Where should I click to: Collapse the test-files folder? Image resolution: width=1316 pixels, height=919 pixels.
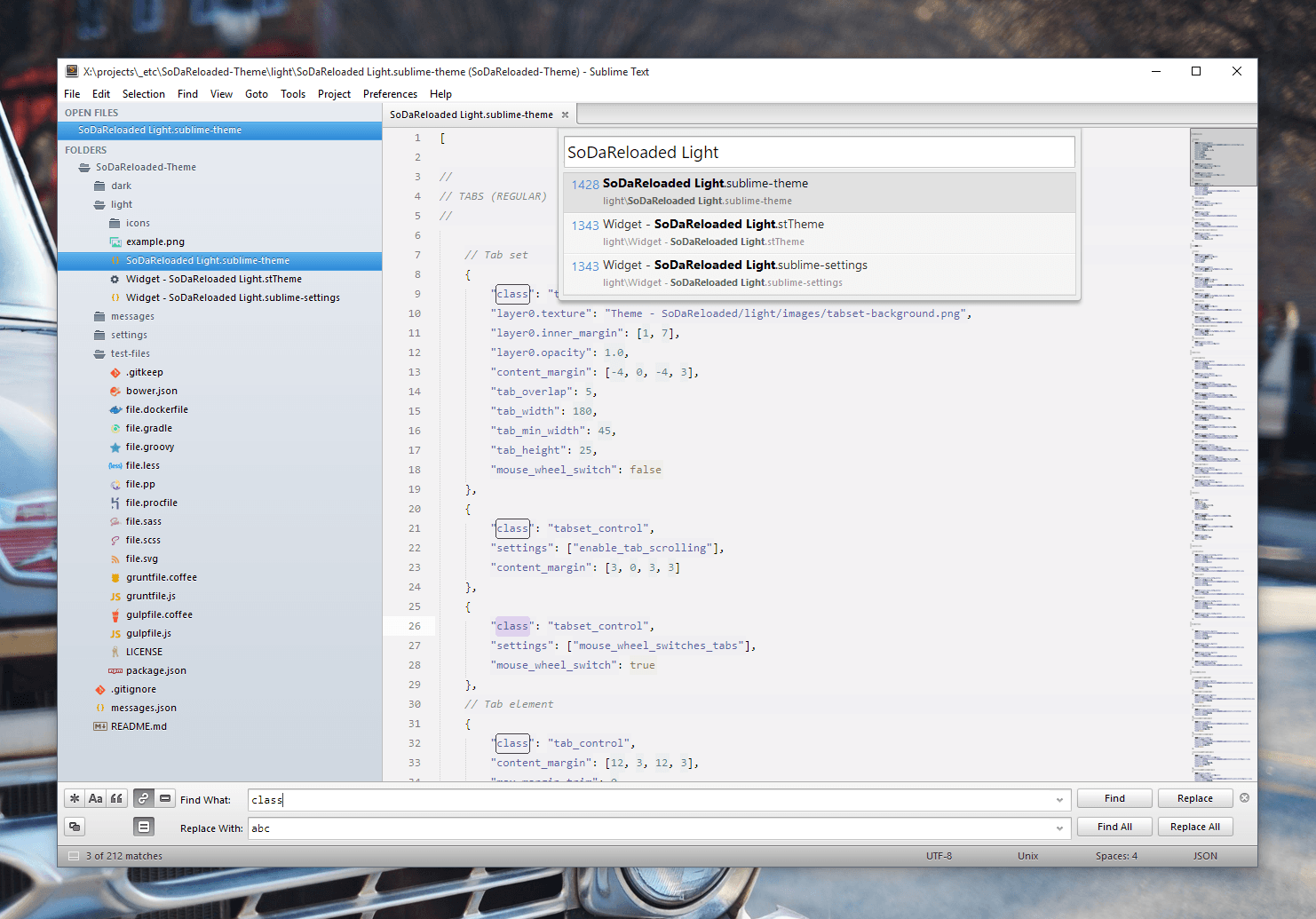99,353
